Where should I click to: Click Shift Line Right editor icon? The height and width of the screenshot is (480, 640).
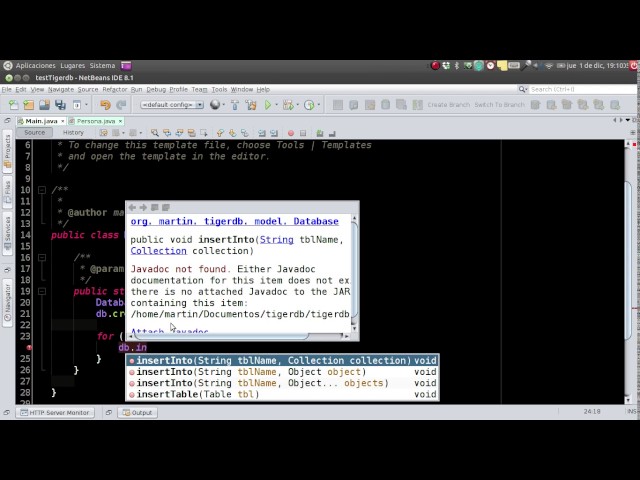coord(274,133)
